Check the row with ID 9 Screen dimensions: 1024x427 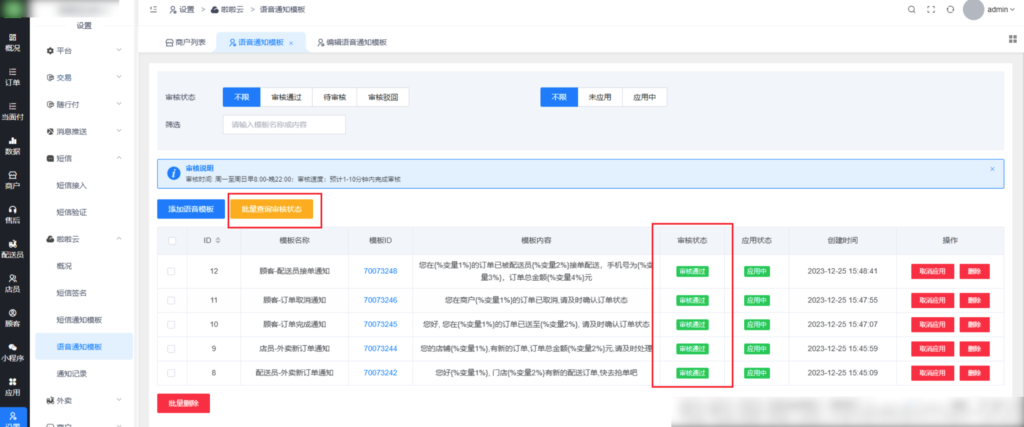point(171,349)
